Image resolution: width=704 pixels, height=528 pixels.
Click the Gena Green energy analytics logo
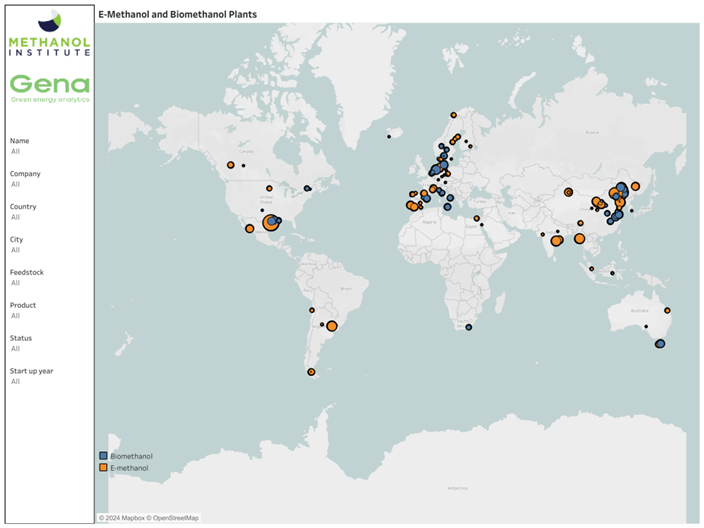click(49, 87)
